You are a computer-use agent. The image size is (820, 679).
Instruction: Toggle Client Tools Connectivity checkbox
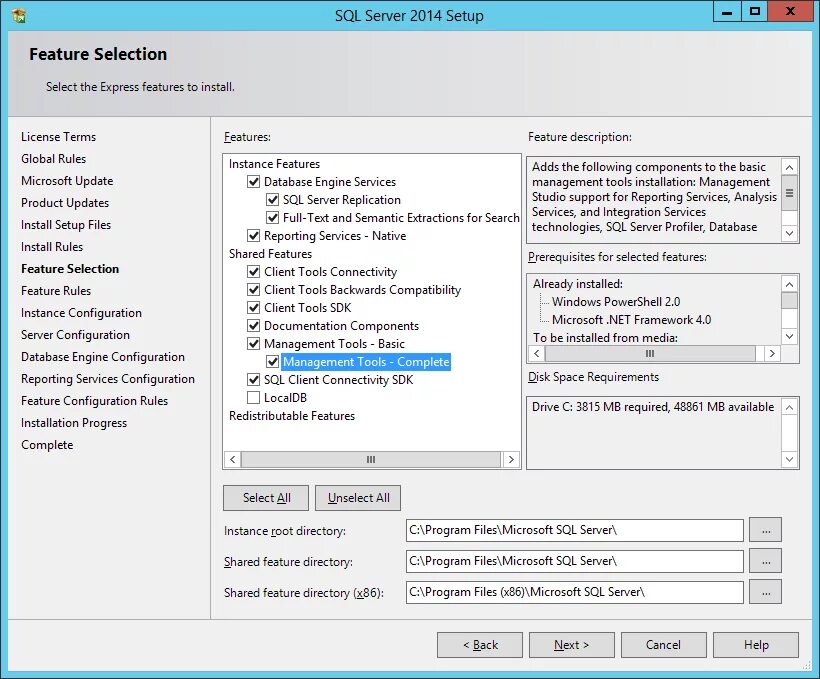coord(254,271)
